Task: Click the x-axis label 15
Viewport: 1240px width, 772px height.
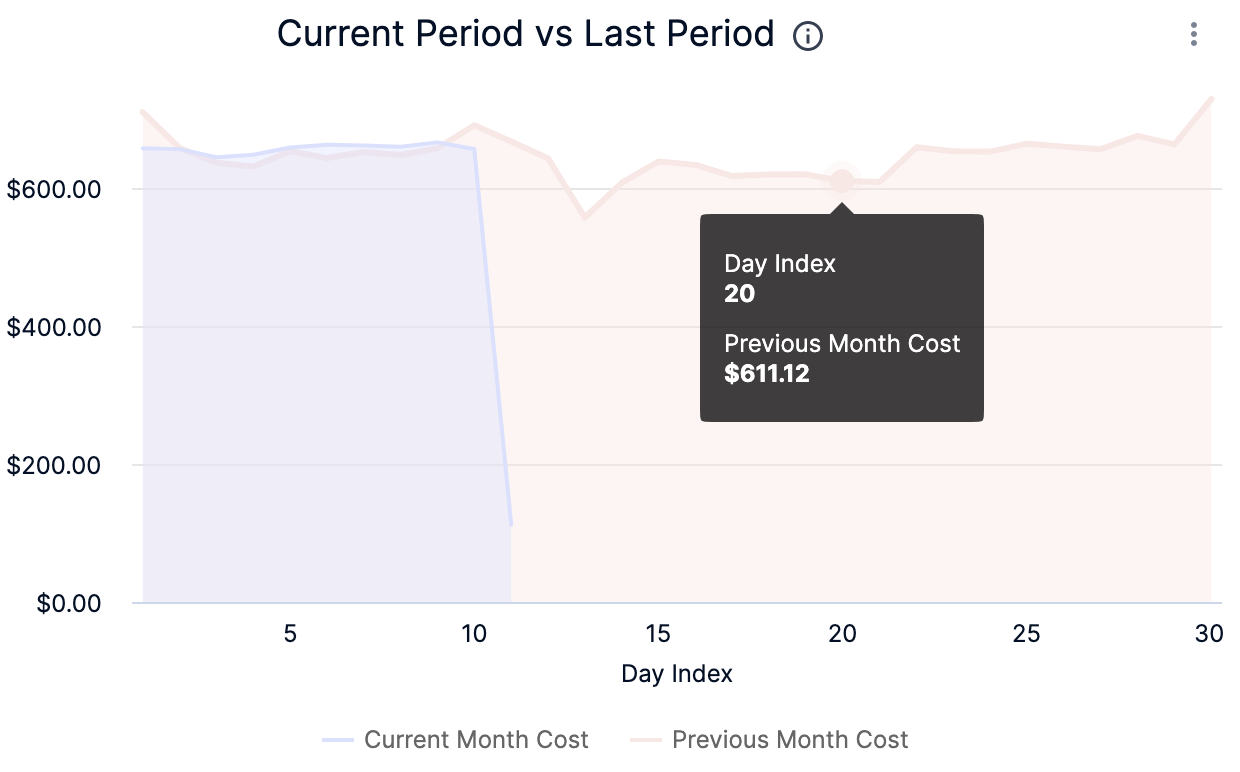Action: [657, 634]
